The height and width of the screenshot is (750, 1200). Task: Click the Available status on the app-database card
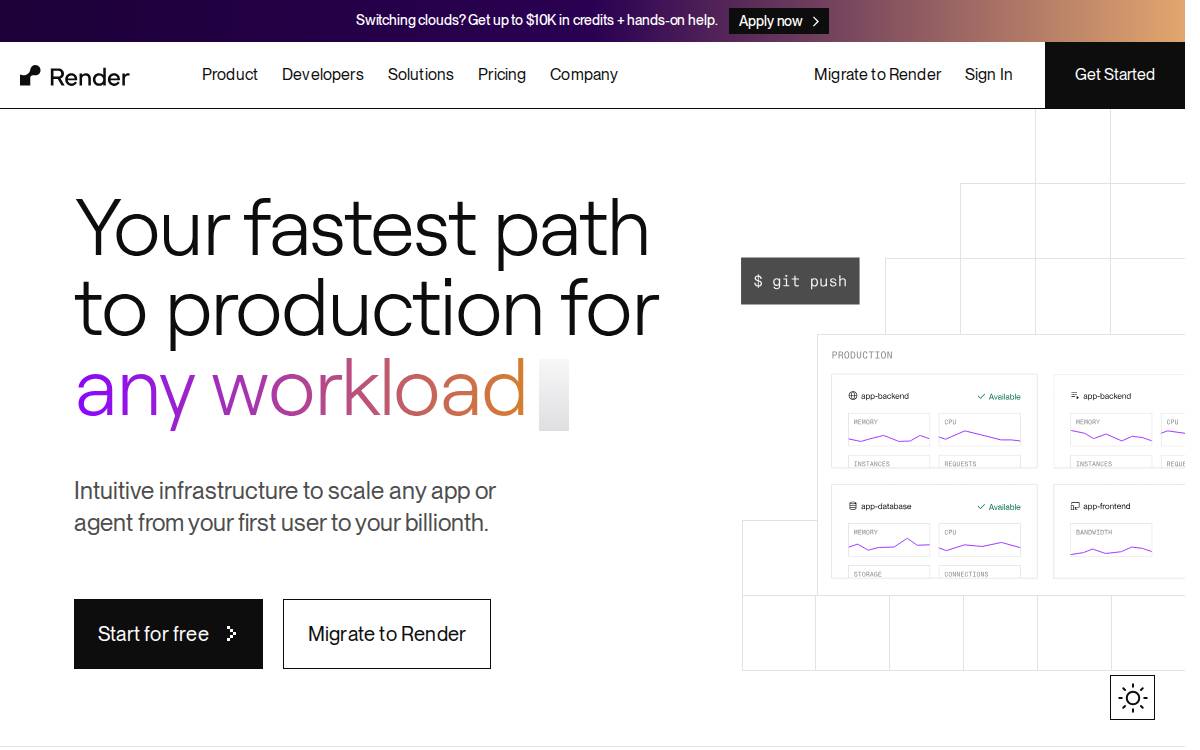[x=999, y=506]
